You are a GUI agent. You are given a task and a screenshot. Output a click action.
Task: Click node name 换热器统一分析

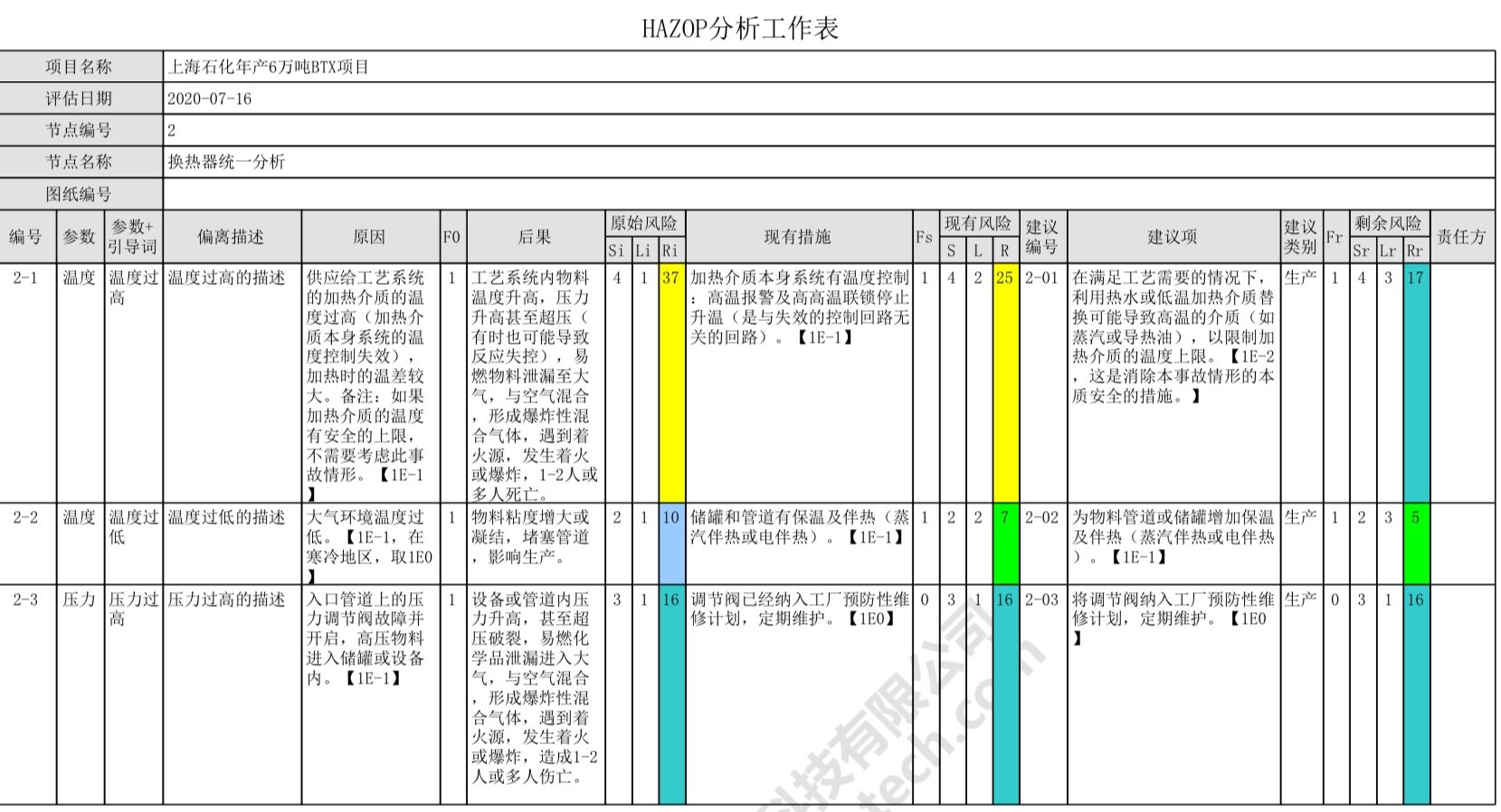(x=226, y=162)
